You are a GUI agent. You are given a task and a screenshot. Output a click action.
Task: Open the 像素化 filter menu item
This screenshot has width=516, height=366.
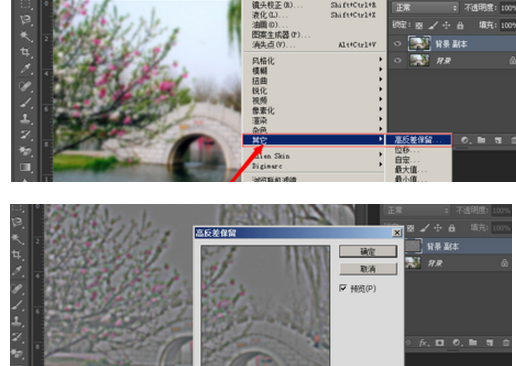[313, 110]
